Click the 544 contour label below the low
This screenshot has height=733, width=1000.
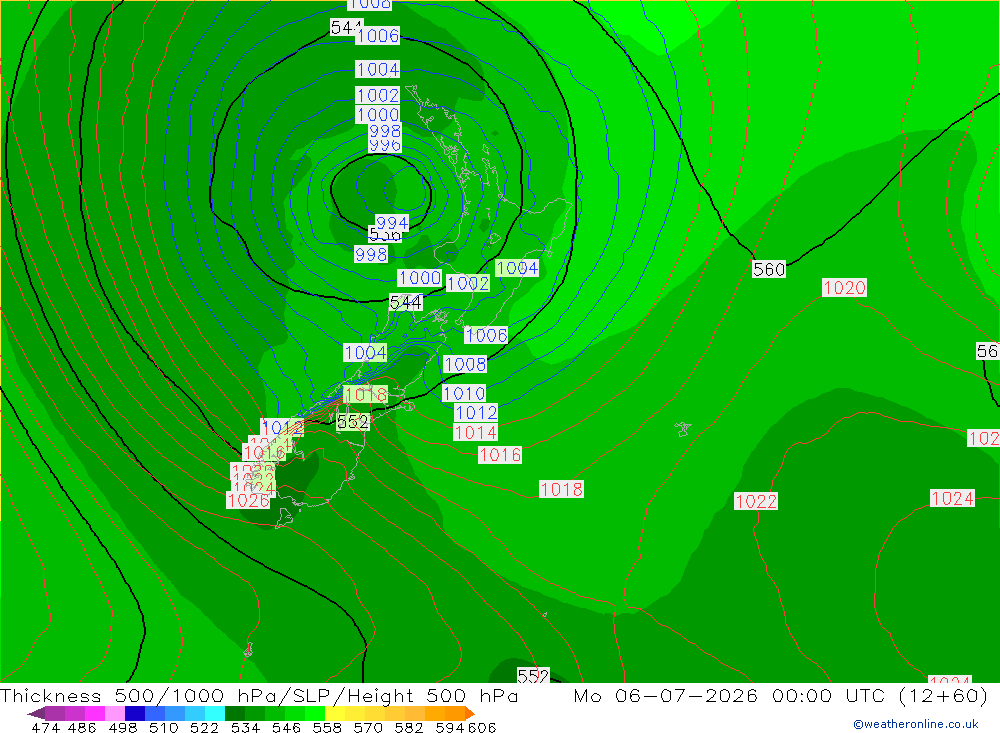[x=406, y=302]
